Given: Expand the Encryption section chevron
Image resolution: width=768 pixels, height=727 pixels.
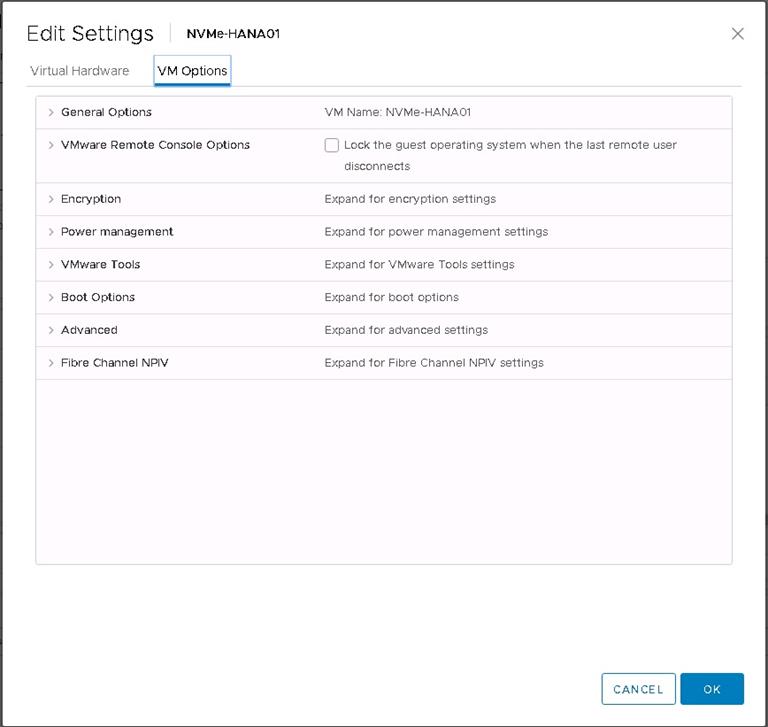Looking at the screenshot, I should pos(51,199).
